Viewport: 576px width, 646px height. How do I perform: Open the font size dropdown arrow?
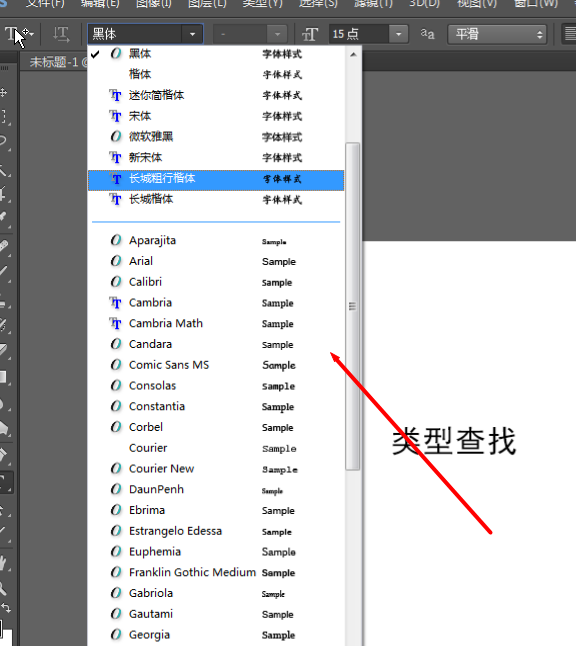coord(398,34)
